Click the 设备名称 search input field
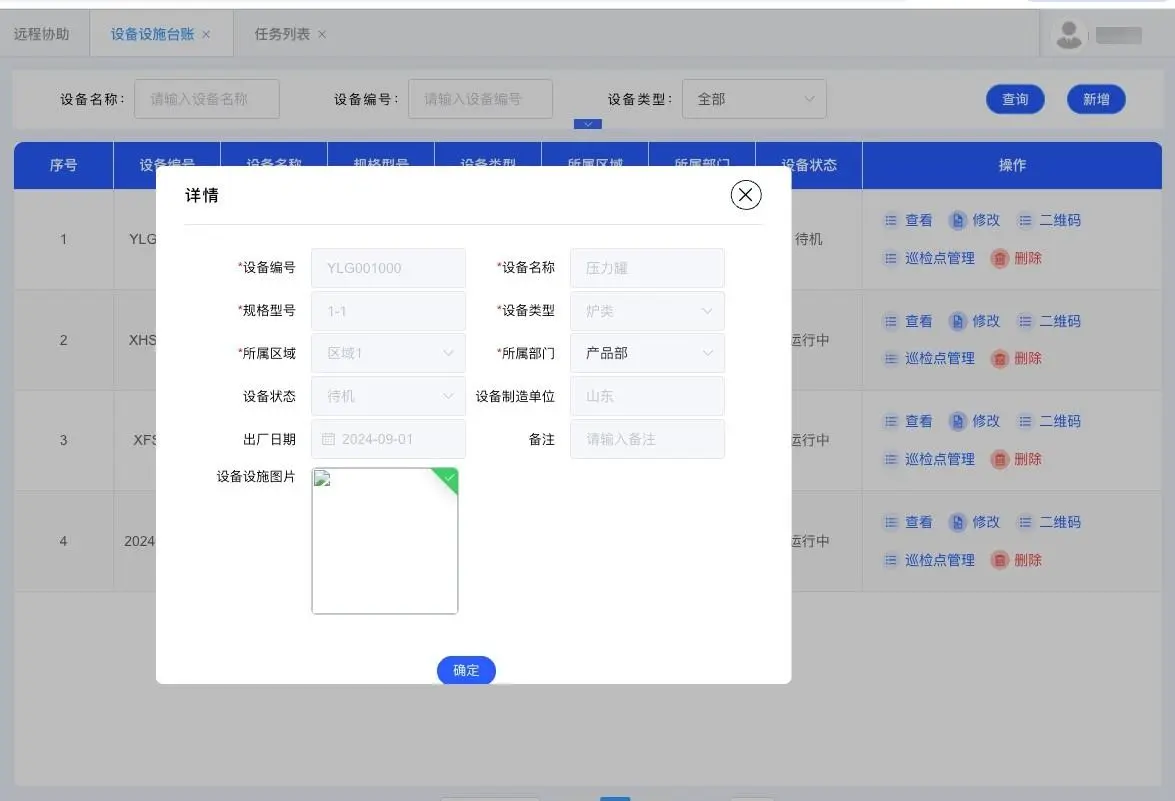The width and height of the screenshot is (1175, 801). point(207,99)
